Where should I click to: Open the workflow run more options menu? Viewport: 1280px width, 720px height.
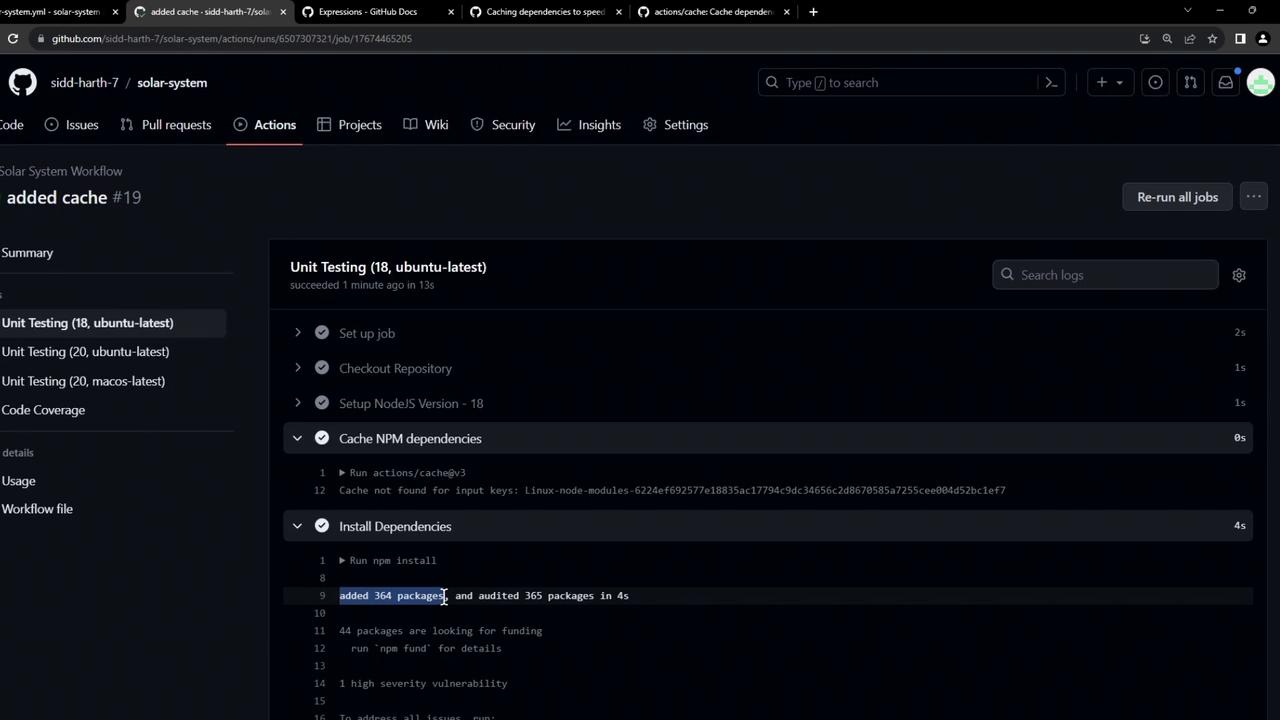(1253, 197)
